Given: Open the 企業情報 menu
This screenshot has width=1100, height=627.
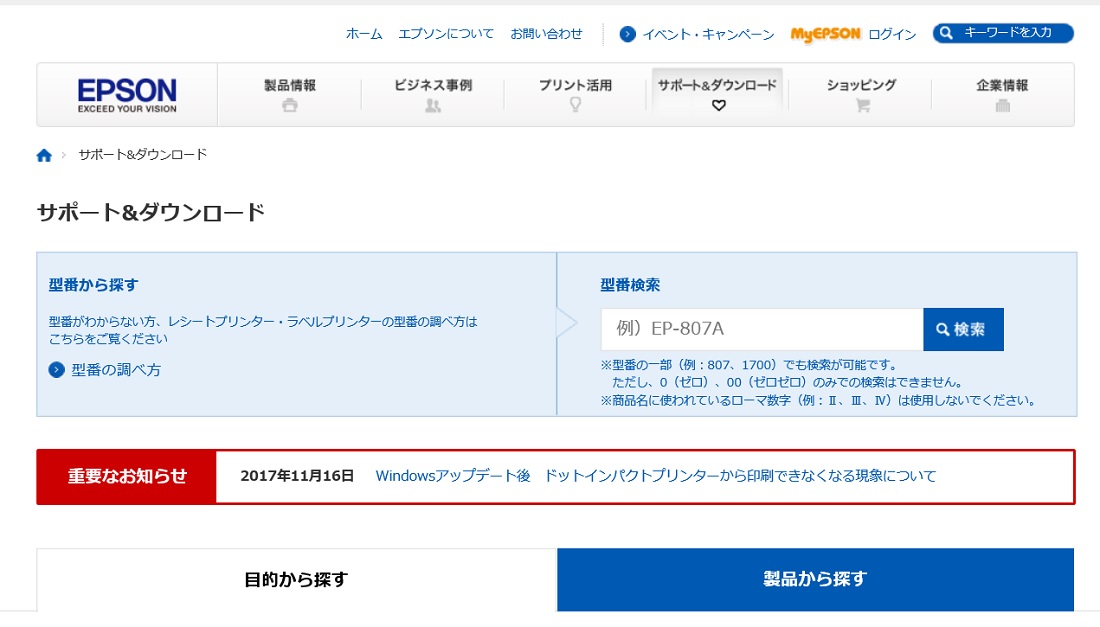Looking at the screenshot, I should 1002,86.
